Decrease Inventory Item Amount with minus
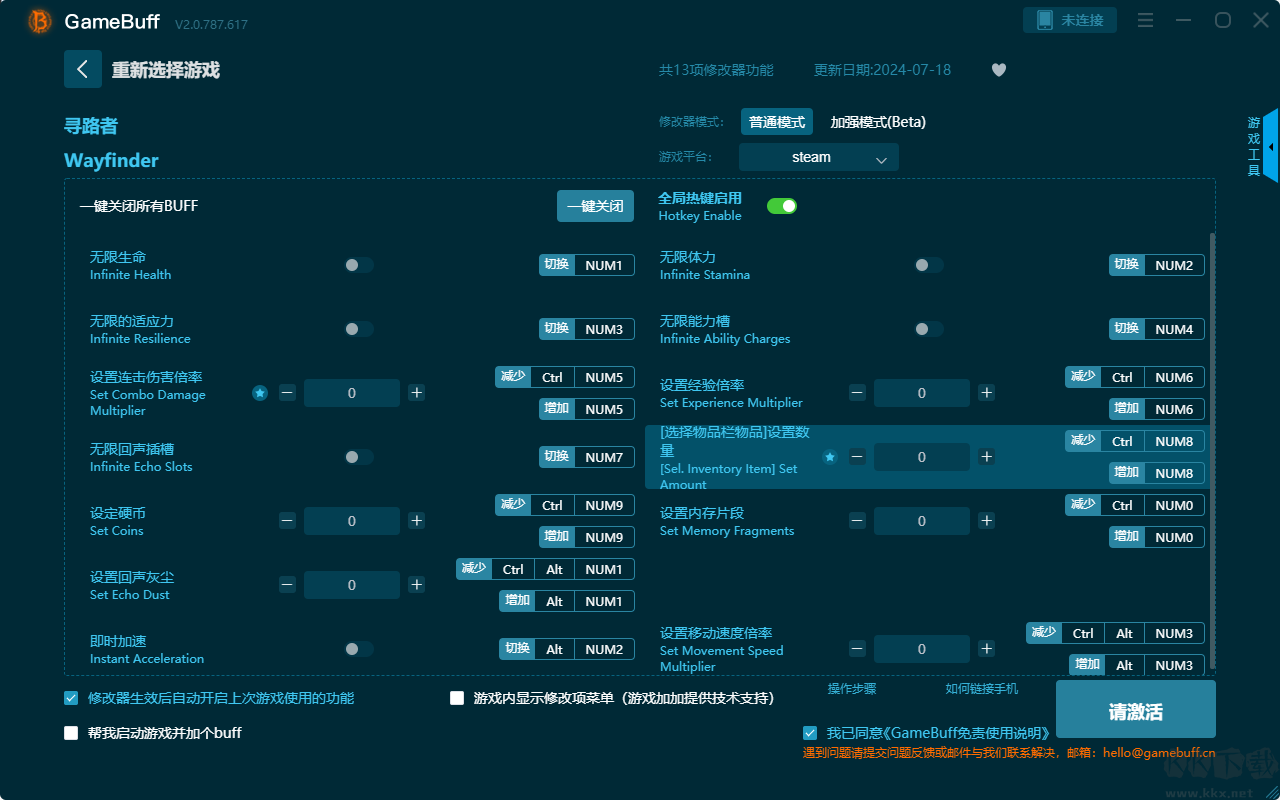This screenshot has width=1280, height=800. 857,457
